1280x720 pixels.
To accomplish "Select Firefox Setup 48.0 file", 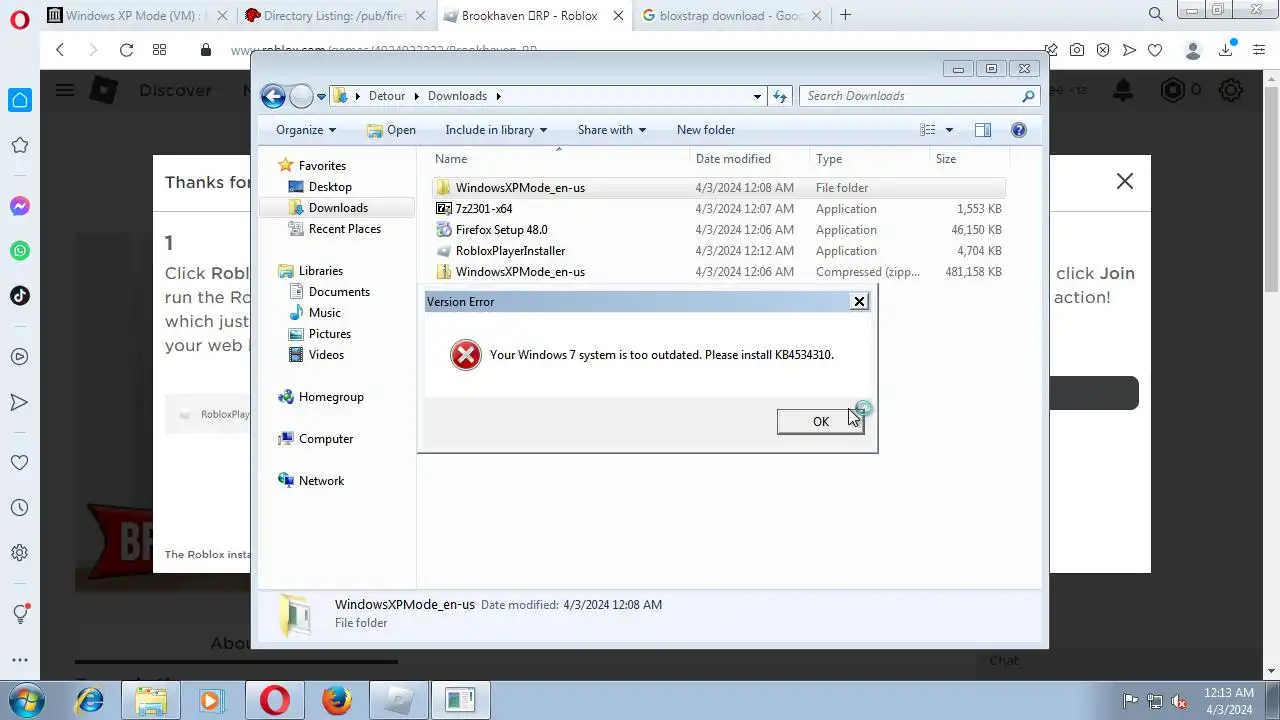I will [718, 230].
